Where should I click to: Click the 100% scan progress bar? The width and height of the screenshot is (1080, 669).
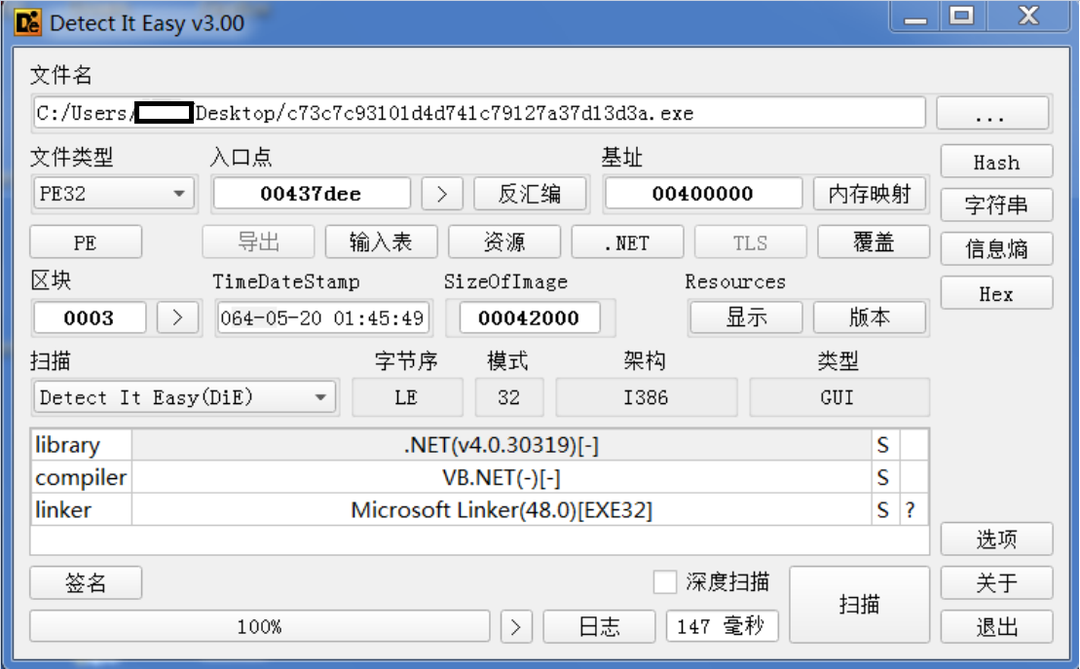click(x=260, y=626)
